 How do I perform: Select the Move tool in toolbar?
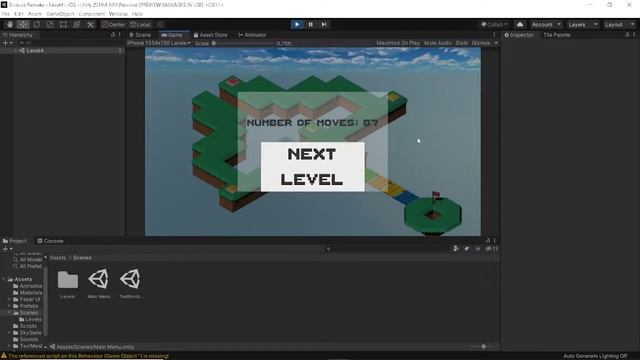click(23, 24)
